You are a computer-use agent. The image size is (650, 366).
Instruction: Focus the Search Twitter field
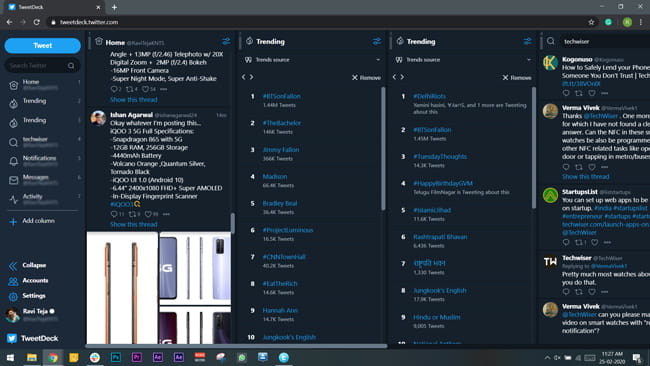click(42, 65)
